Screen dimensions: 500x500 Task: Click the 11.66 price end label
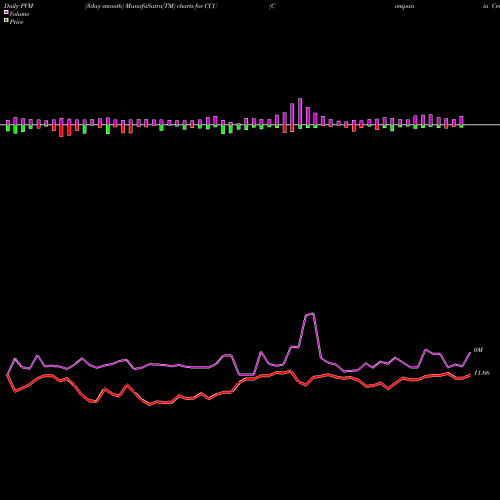pos(482,373)
